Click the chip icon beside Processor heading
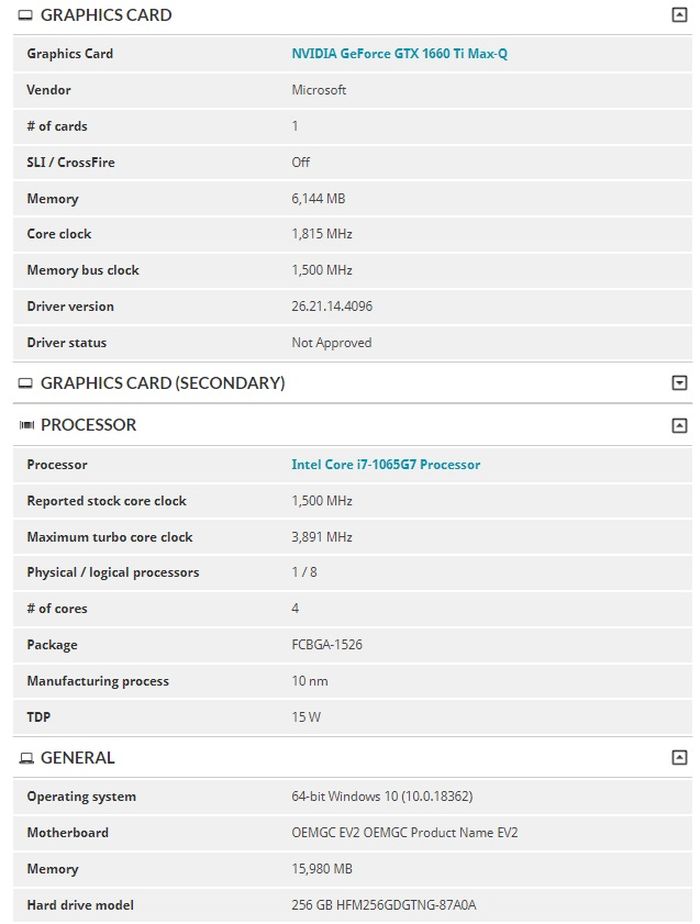This screenshot has width=700, height=924. point(26,426)
